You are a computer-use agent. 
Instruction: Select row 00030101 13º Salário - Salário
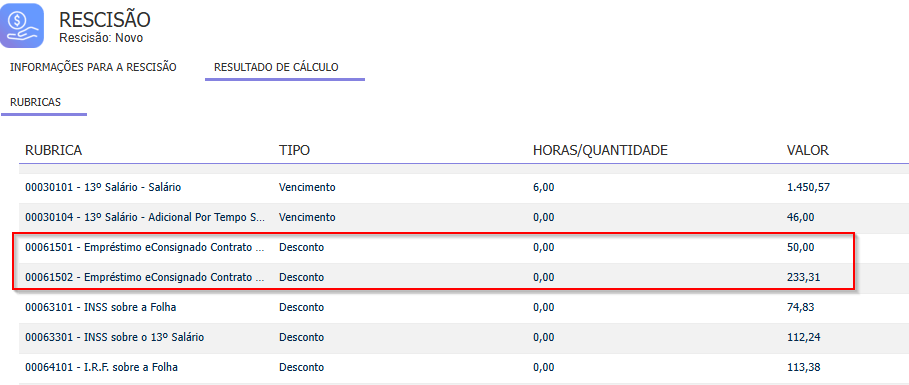coord(464,187)
